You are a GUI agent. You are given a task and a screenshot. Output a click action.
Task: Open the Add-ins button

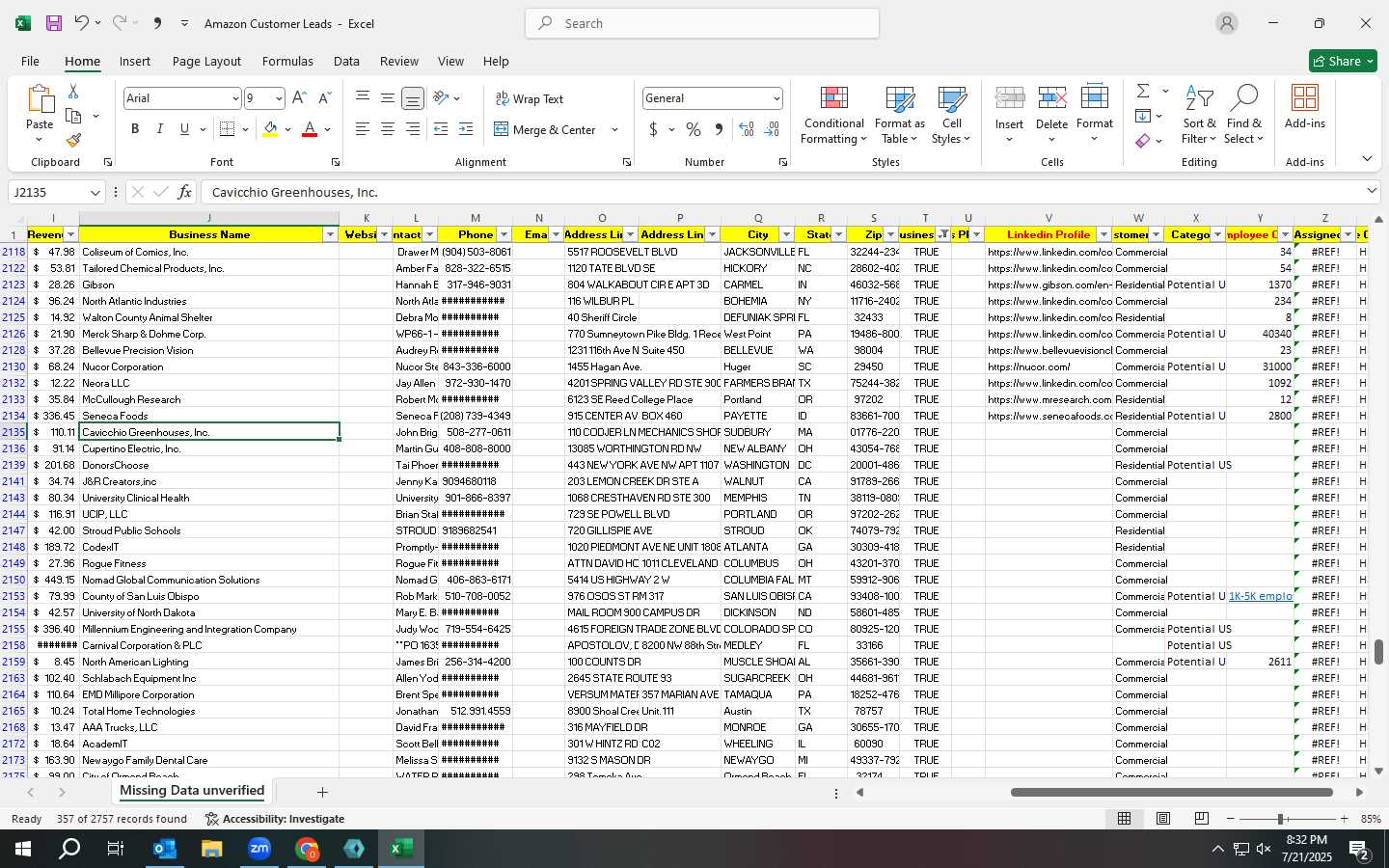(x=1305, y=106)
